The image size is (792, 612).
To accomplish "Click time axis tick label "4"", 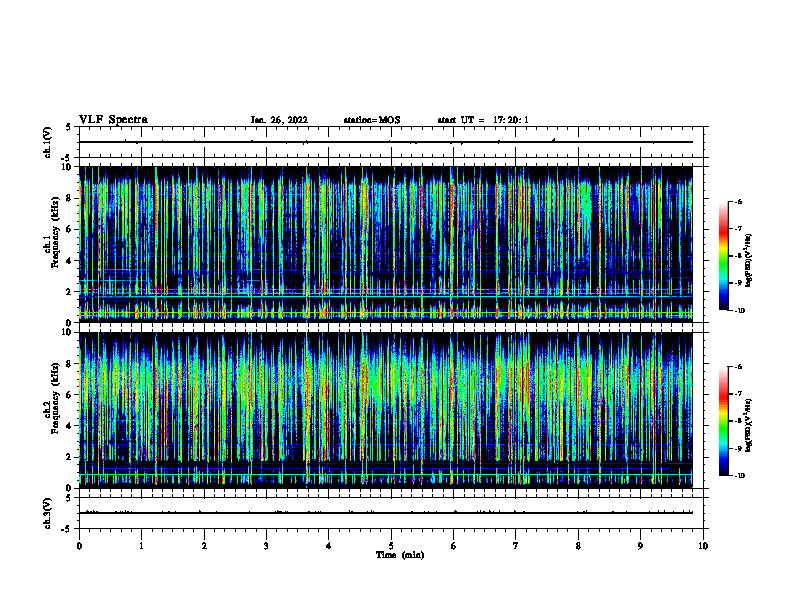I will 329,546.
